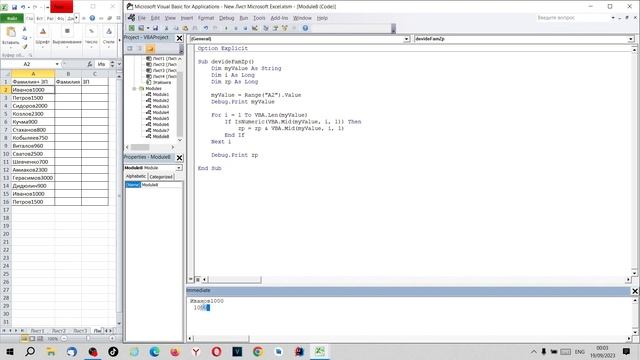Toggle Design Mode icon in VBA toolbar

point(255,28)
